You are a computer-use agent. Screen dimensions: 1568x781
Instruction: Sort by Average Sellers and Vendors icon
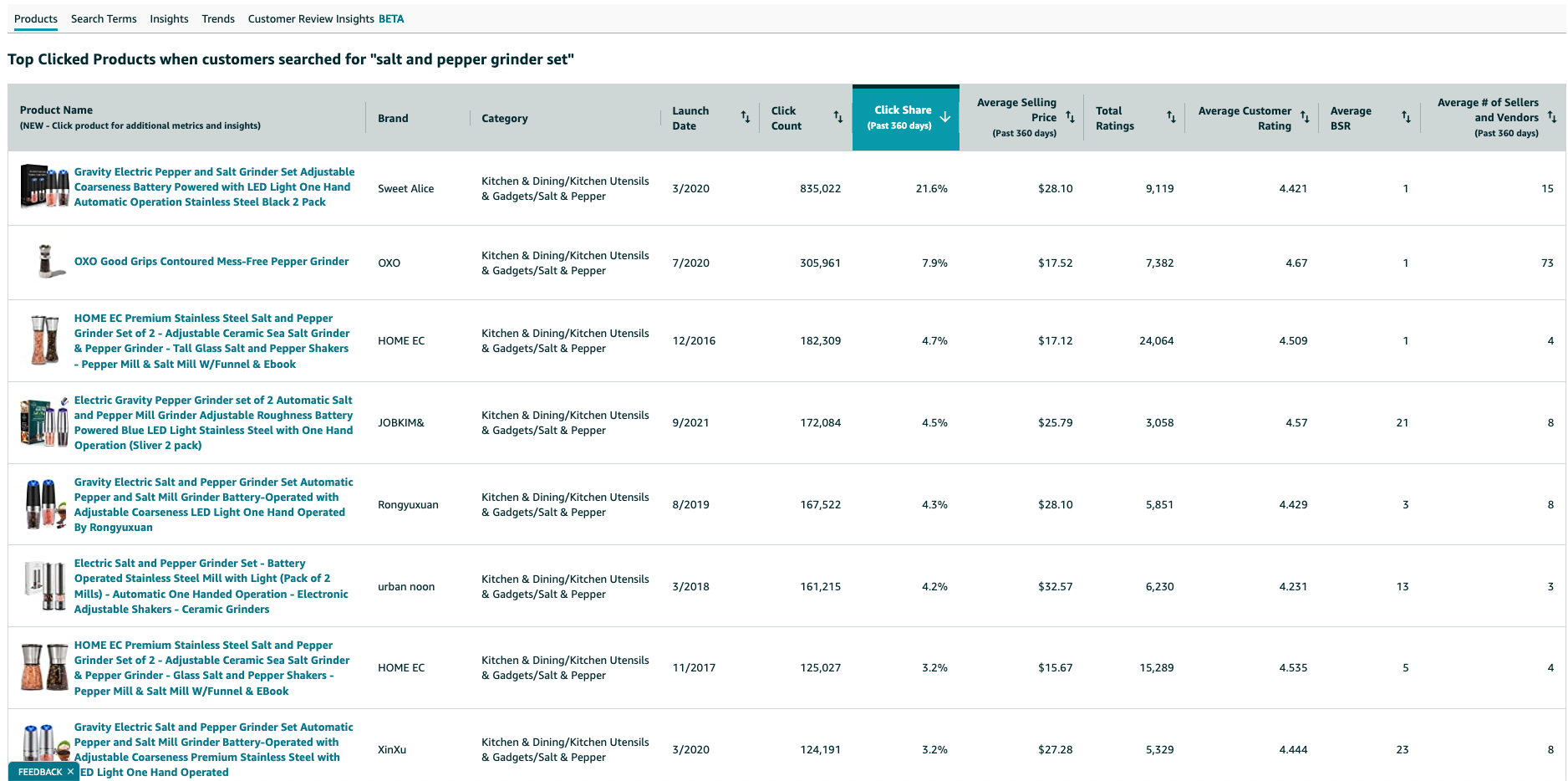1552,117
